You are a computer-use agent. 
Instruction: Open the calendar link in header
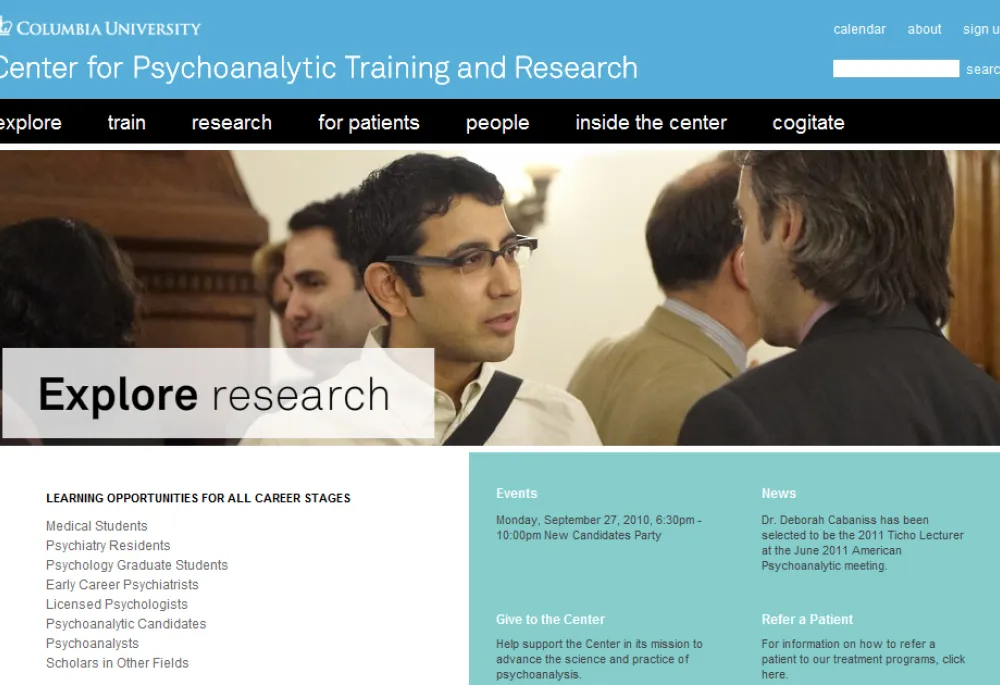click(859, 29)
